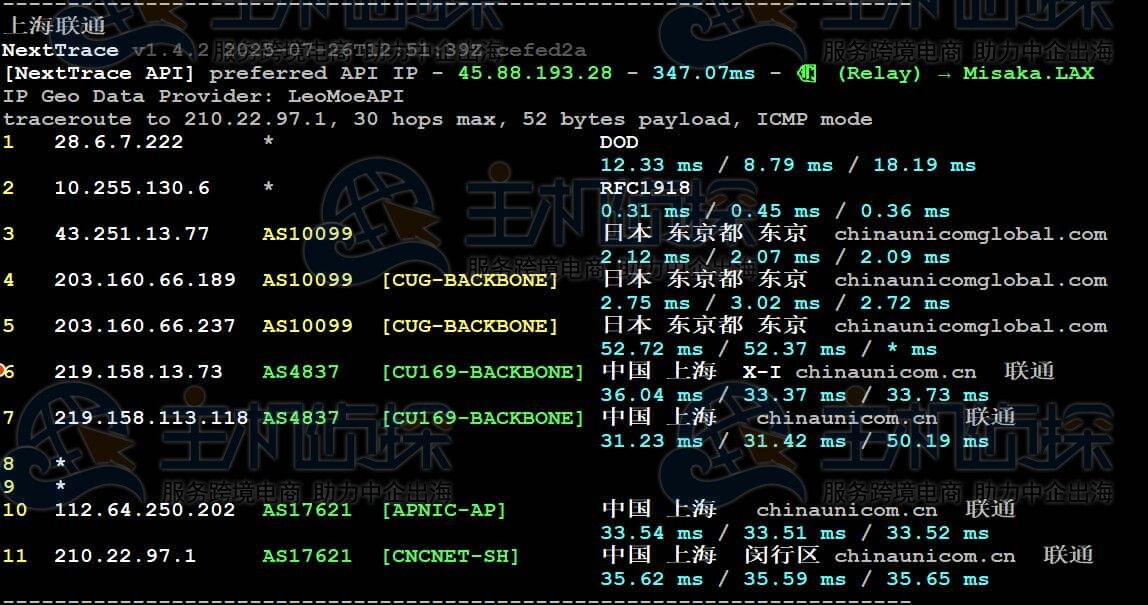Viewport: 1148px width, 605px height.
Task: Click hop 5 IP 203.160.66.237
Action: click(x=145, y=327)
